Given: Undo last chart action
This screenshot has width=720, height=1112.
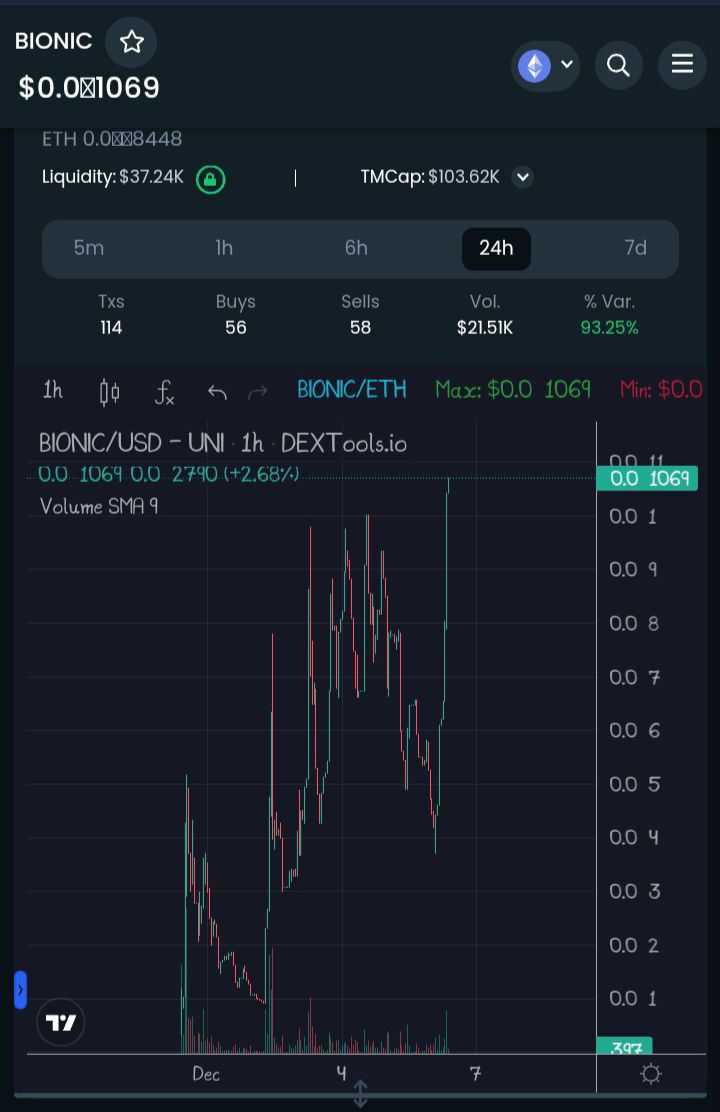Looking at the screenshot, I should 217,391.
